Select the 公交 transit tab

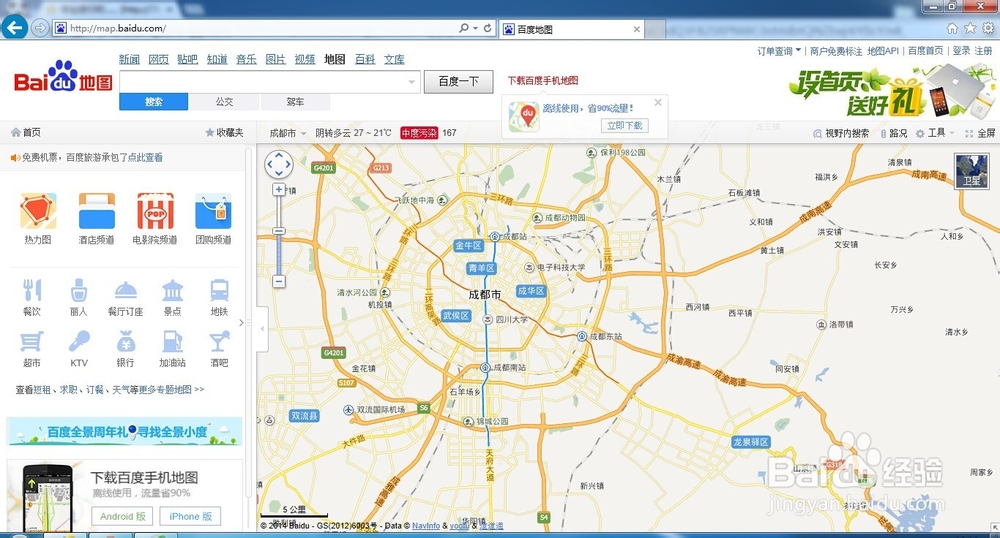[x=224, y=101]
